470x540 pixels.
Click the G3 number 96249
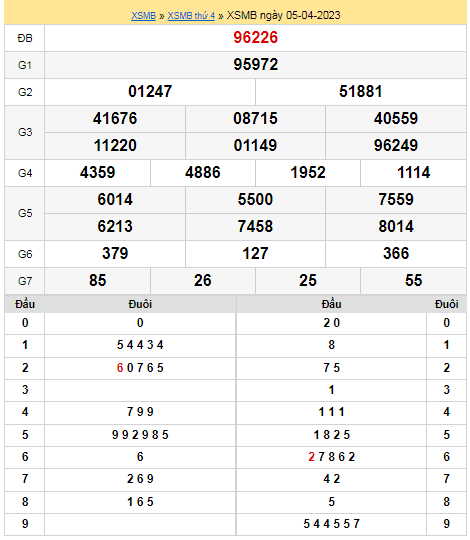[396, 145]
